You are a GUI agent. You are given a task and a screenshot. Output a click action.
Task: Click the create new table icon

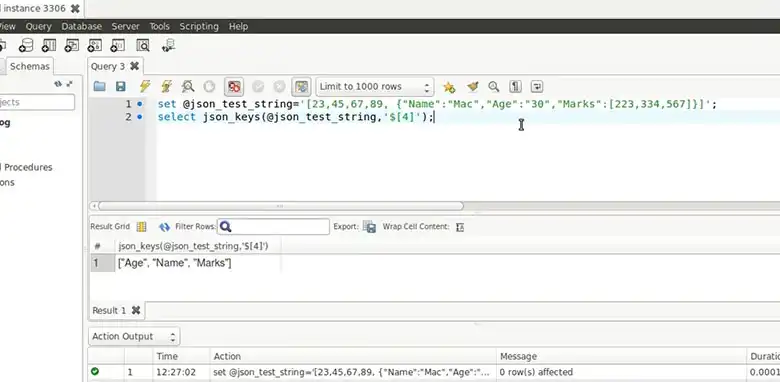[49, 46]
